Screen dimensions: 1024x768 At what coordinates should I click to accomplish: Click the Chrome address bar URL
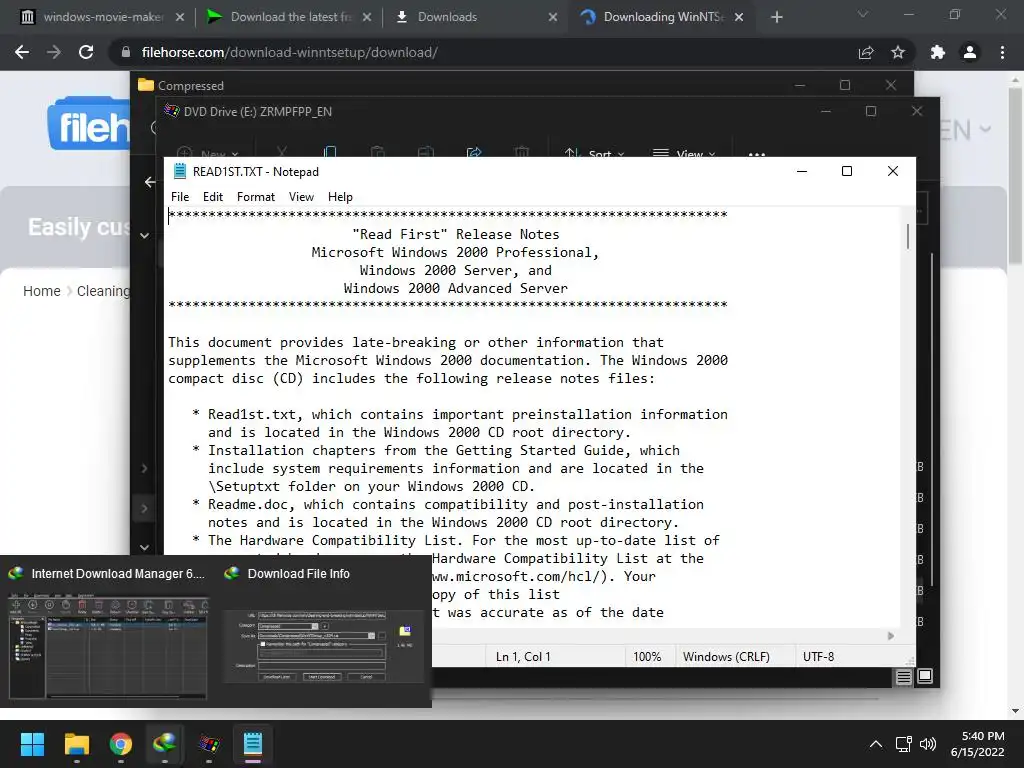(x=289, y=52)
